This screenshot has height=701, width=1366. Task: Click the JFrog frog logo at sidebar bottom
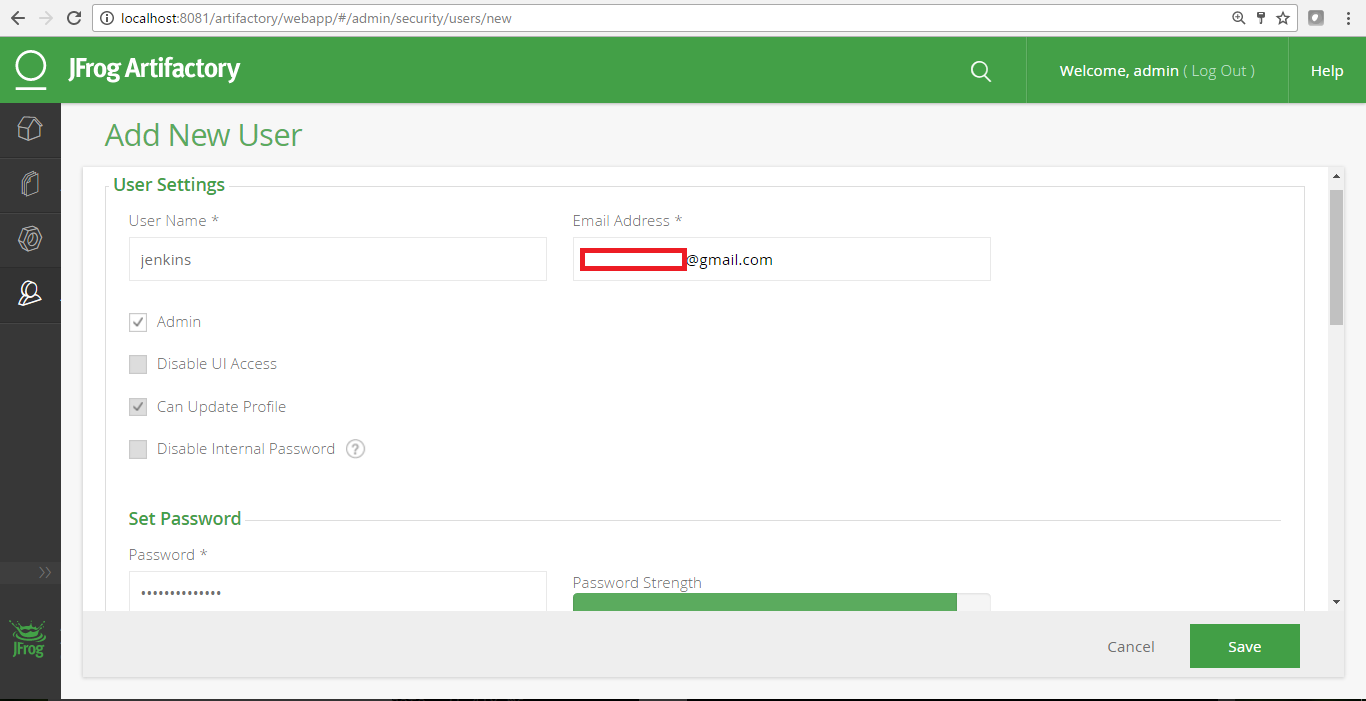click(x=28, y=639)
